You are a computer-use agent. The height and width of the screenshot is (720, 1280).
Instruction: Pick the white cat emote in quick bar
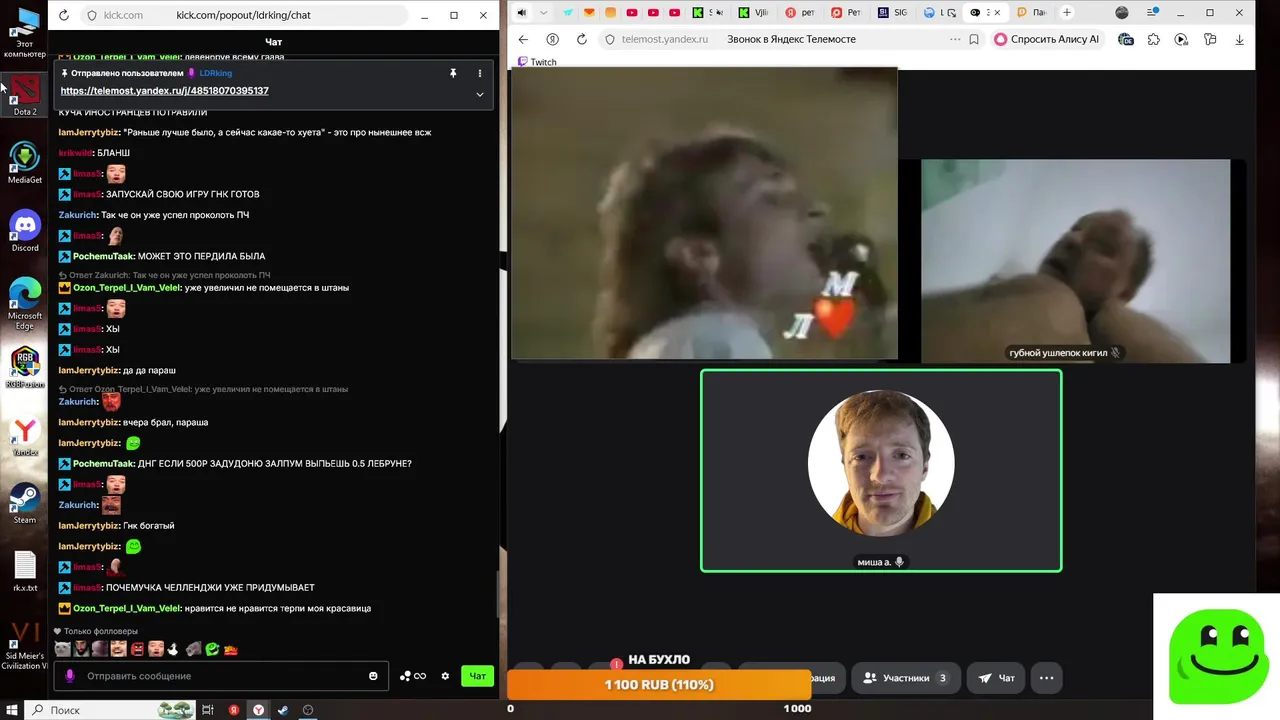[63, 649]
